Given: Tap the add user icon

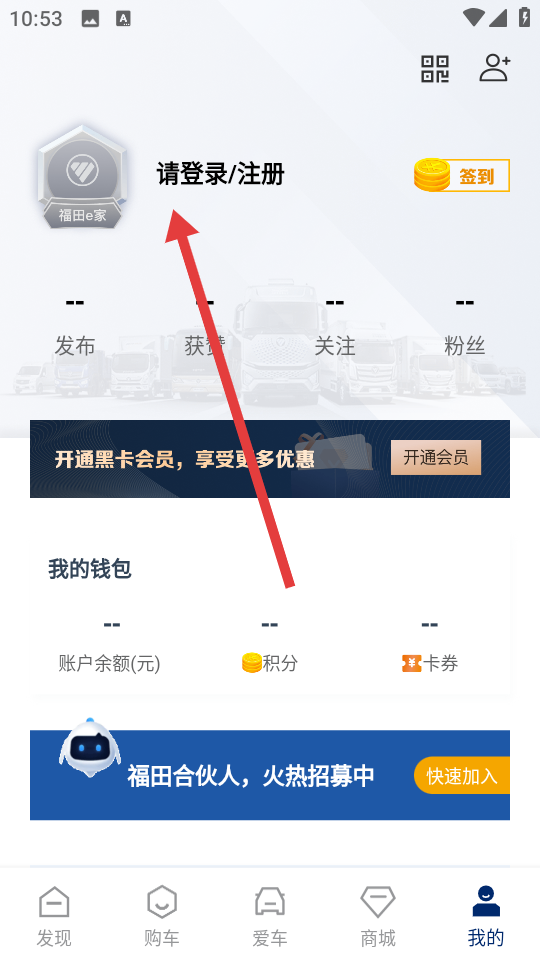Looking at the screenshot, I should pos(495,68).
